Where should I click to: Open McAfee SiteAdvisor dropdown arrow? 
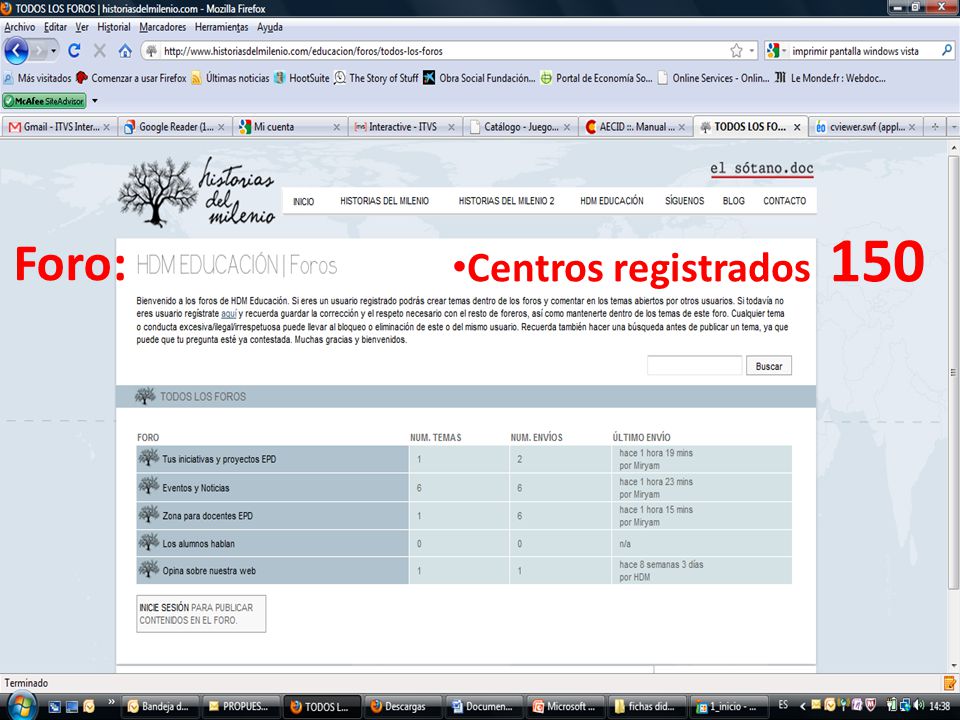point(94,100)
